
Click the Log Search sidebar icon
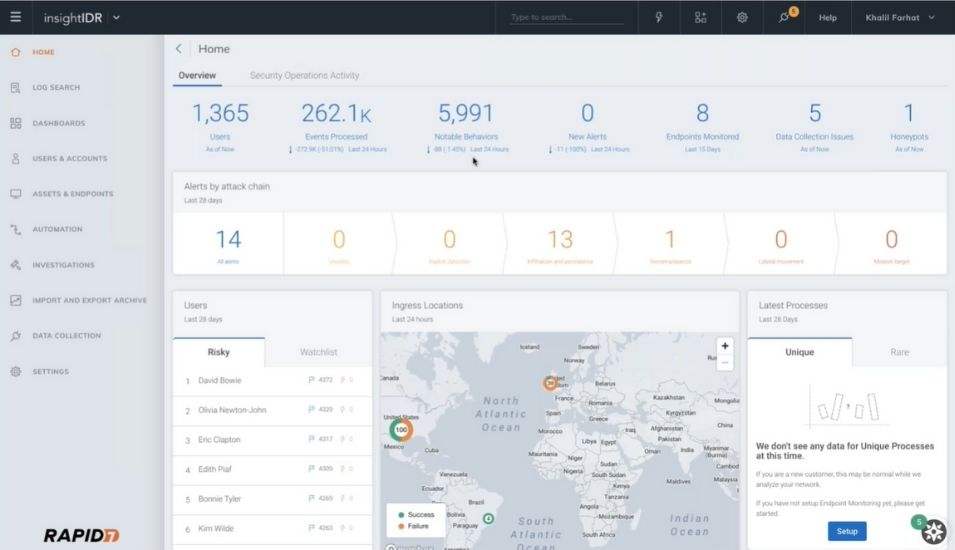tap(16, 88)
